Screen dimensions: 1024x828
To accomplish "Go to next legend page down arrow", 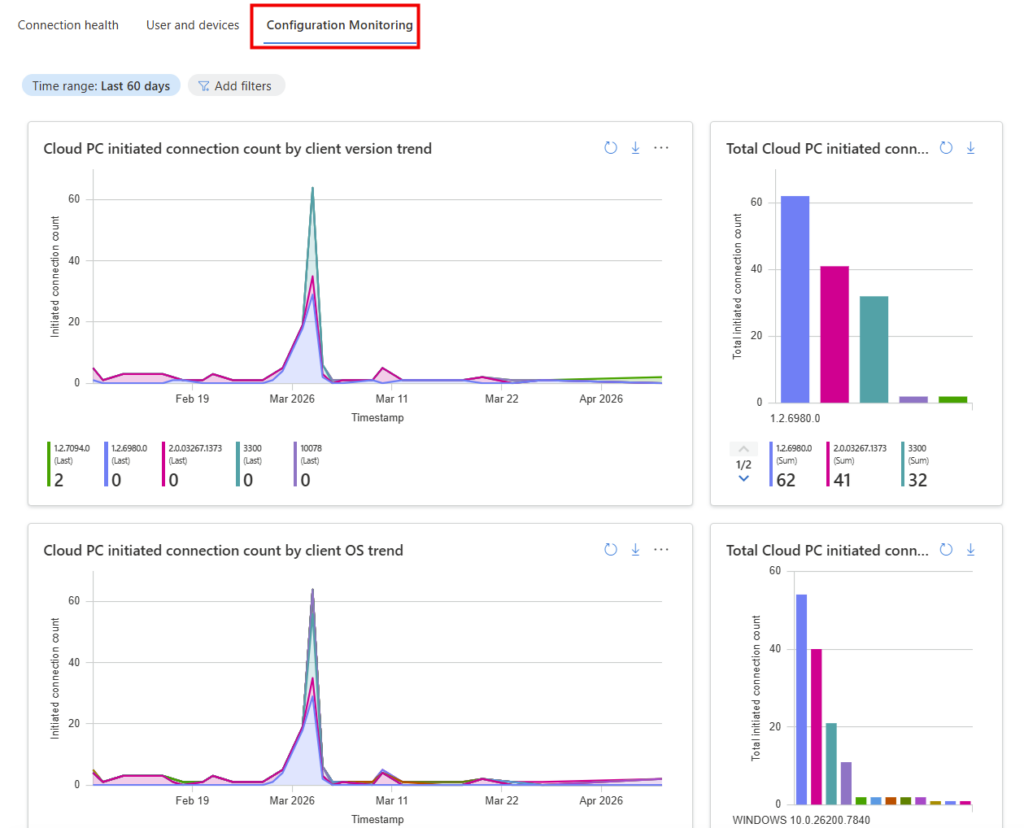I will (x=743, y=479).
